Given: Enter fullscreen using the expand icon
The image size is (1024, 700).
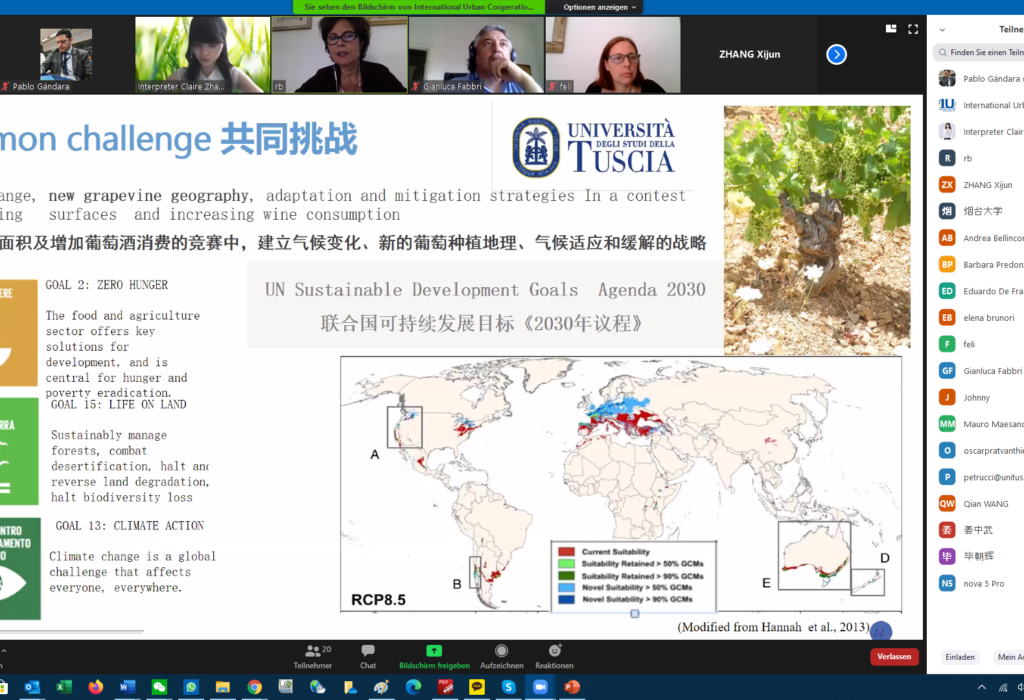Looking at the screenshot, I should tap(912, 29).
